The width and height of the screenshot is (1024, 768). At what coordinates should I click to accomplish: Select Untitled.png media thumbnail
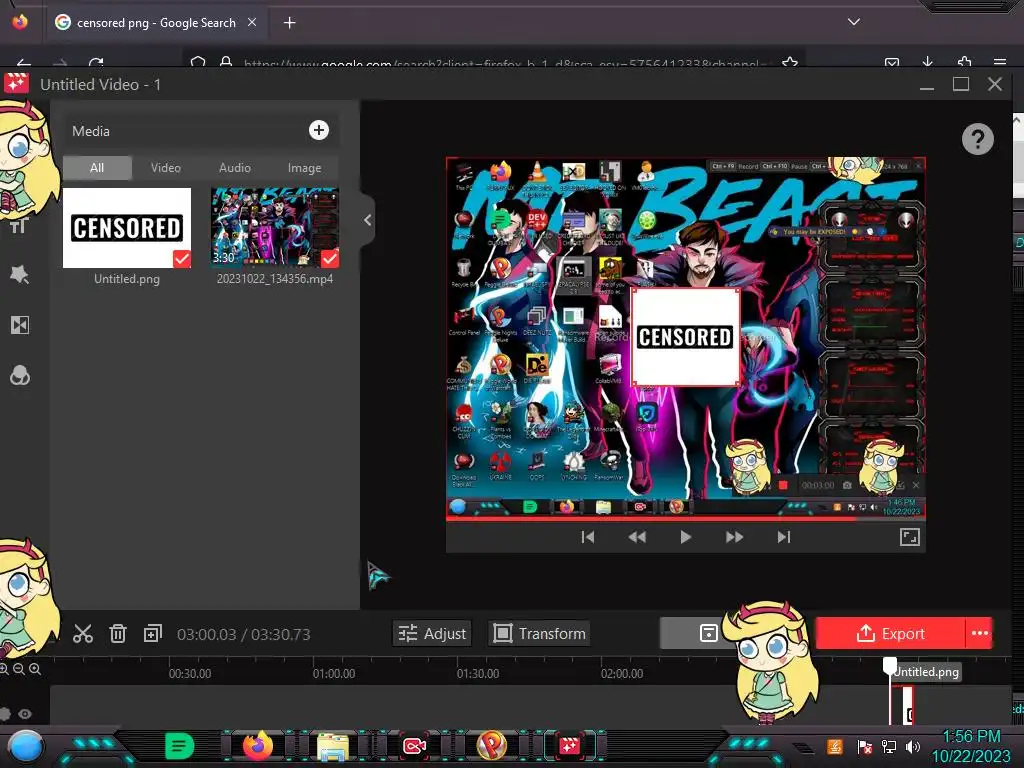[127, 227]
